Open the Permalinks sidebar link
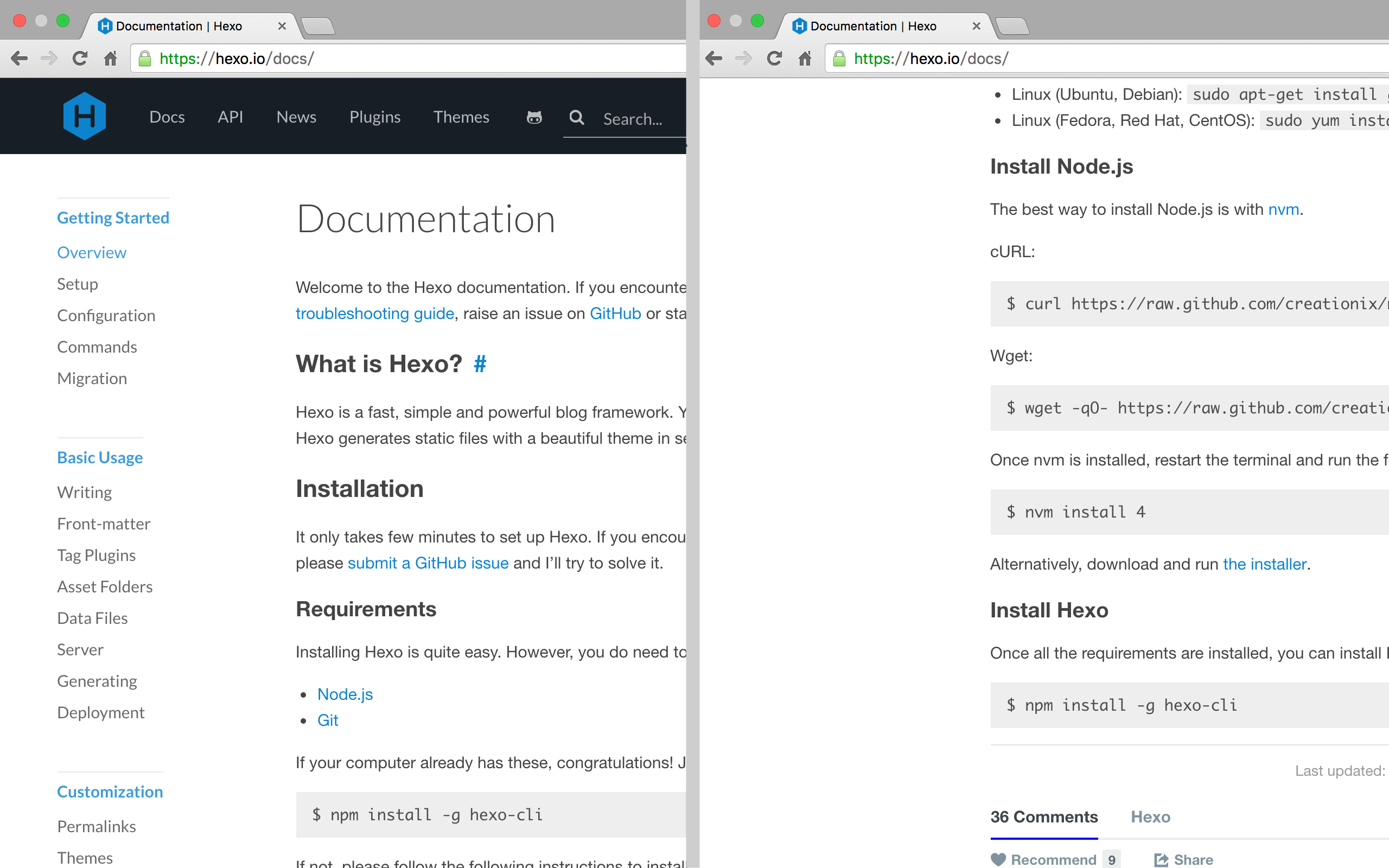The image size is (1389, 868). 97,827
